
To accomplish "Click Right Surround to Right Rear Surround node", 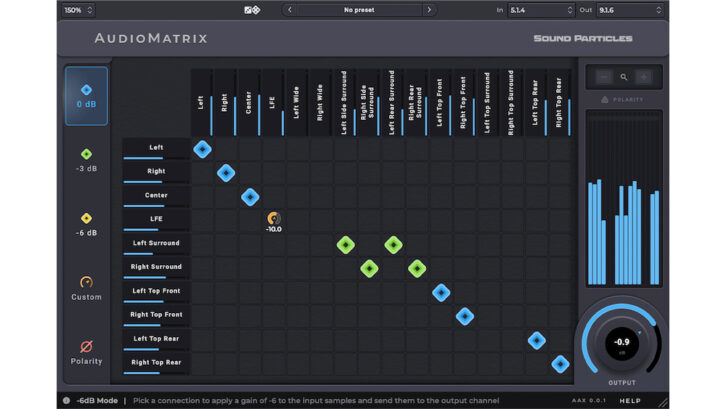I will click(x=417, y=269).
